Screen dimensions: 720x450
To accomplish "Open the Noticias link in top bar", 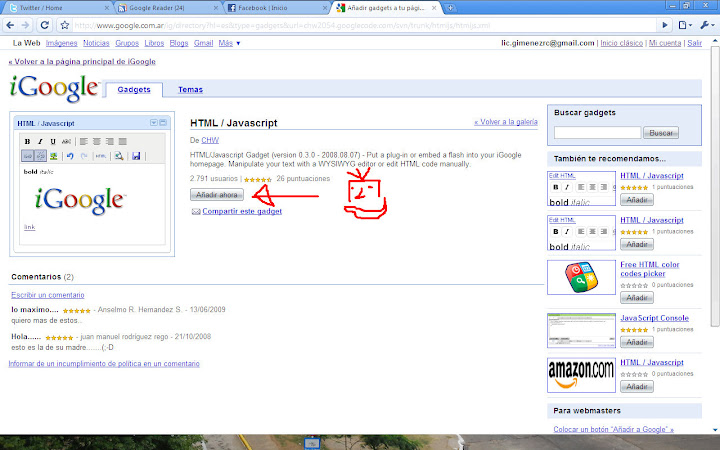I will [x=96, y=43].
